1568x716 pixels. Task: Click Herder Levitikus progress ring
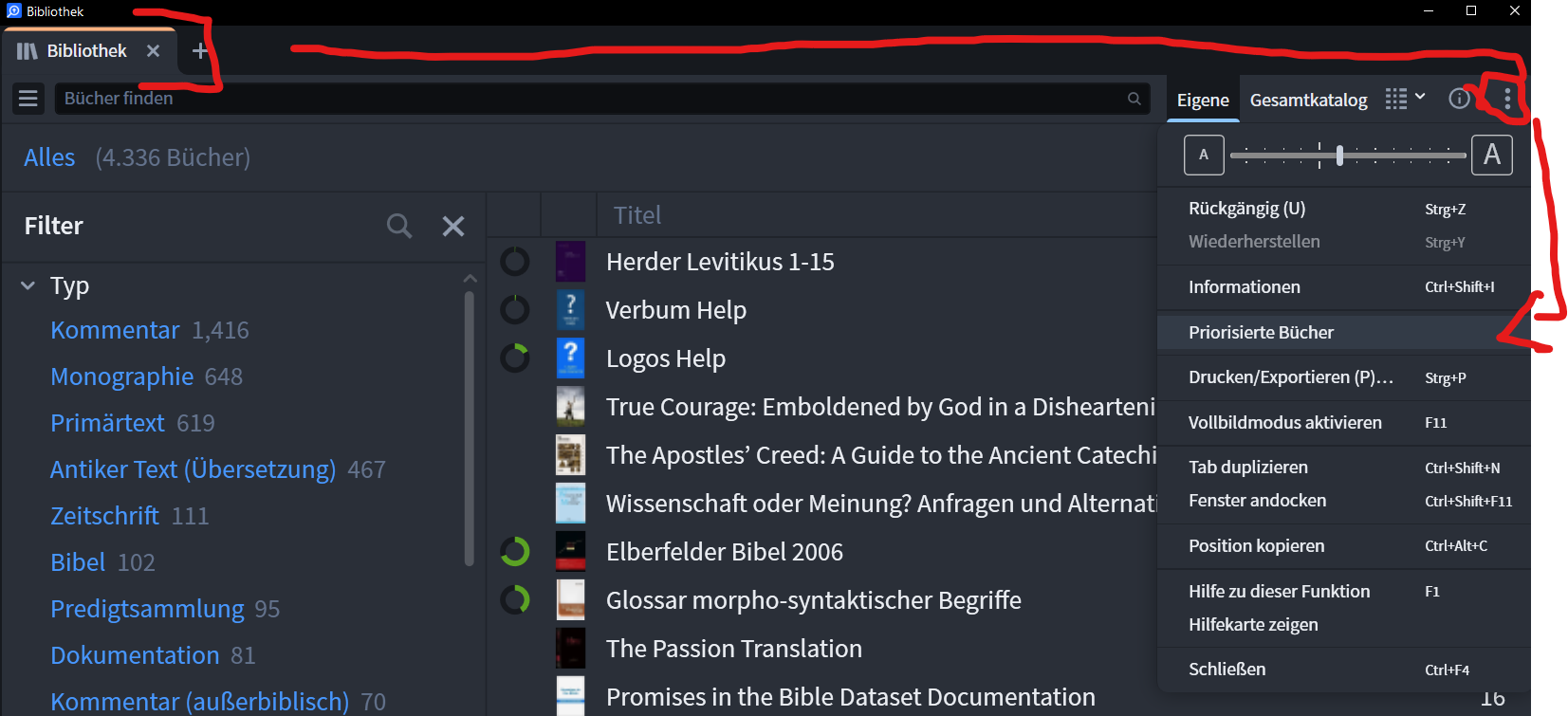(514, 262)
